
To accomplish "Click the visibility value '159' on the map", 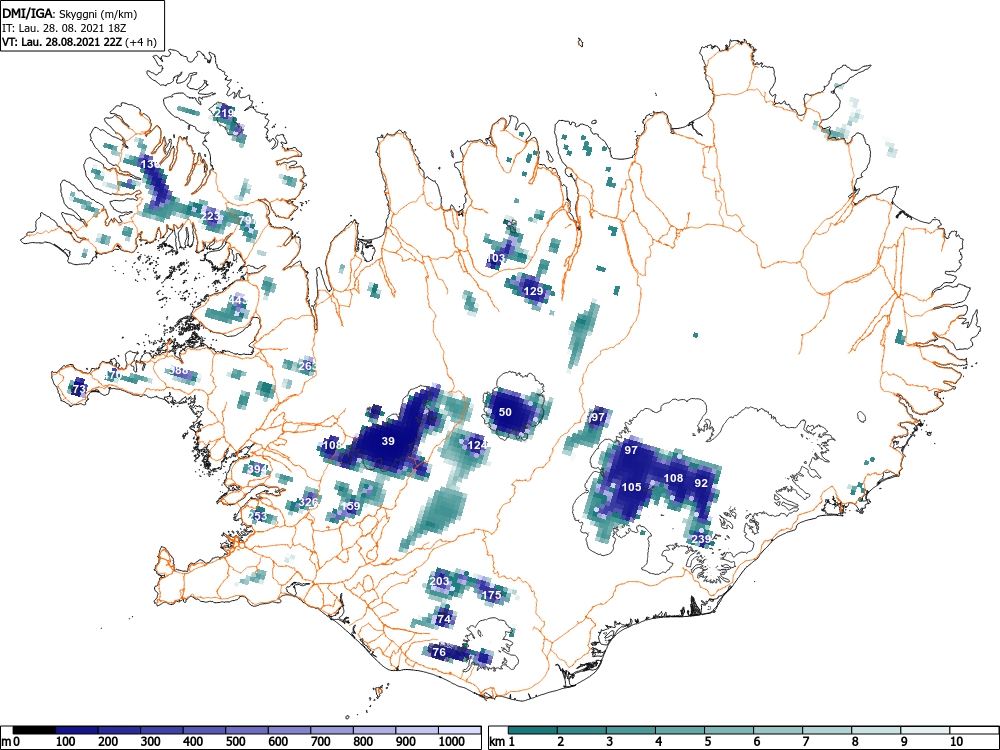I will click(351, 506).
